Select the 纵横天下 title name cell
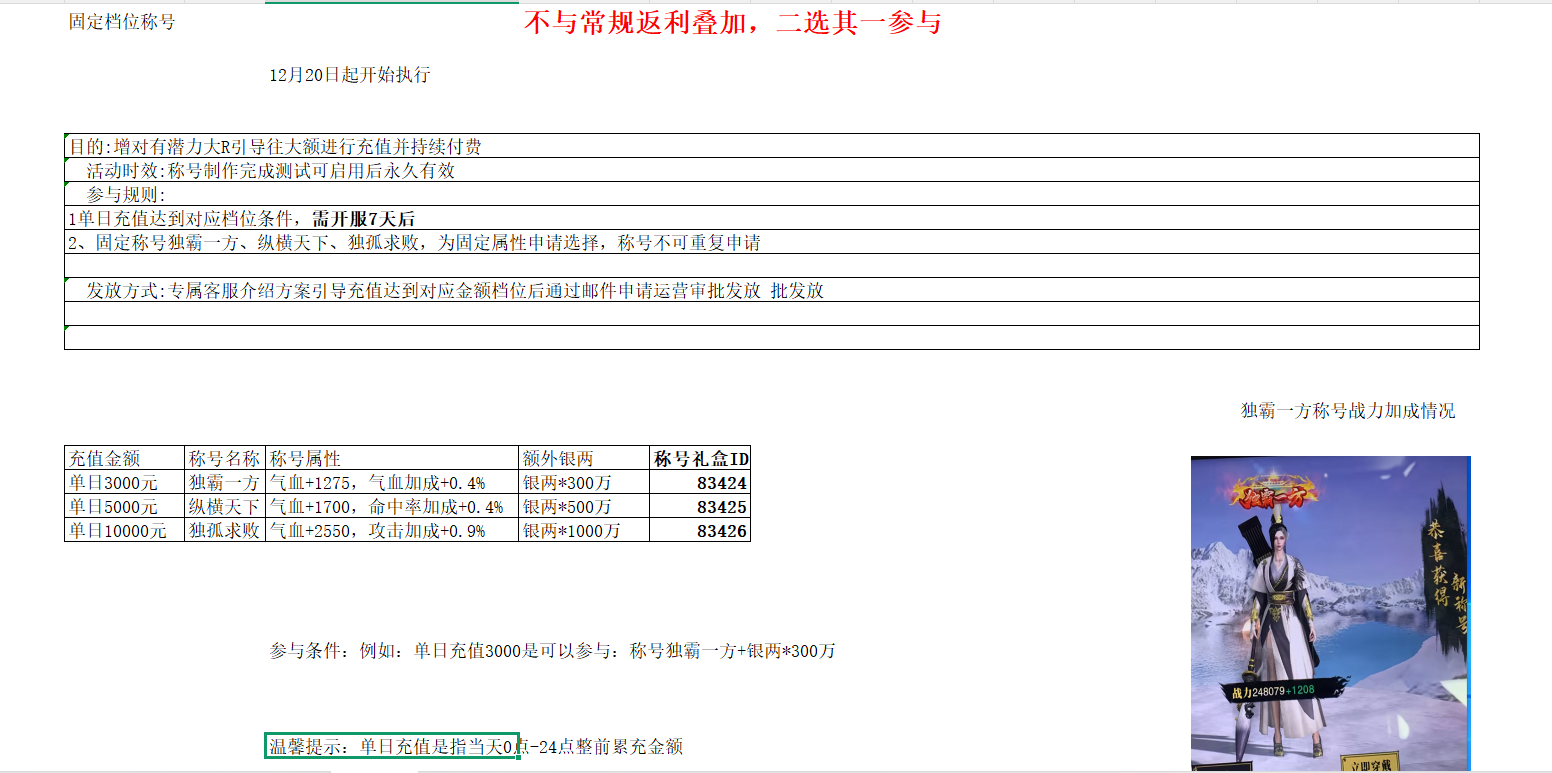The height and width of the screenshot is (773, 1552). pyautogui.click(x=225, y=507)
